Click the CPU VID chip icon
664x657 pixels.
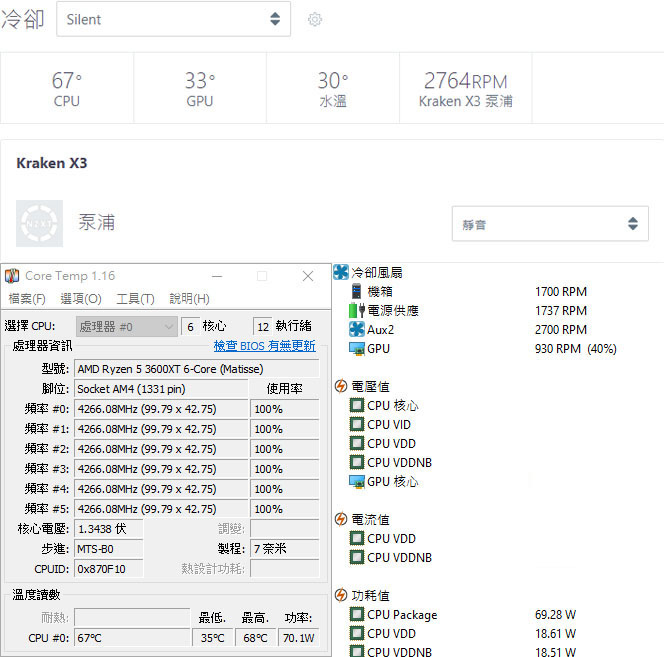click(357, 424)
